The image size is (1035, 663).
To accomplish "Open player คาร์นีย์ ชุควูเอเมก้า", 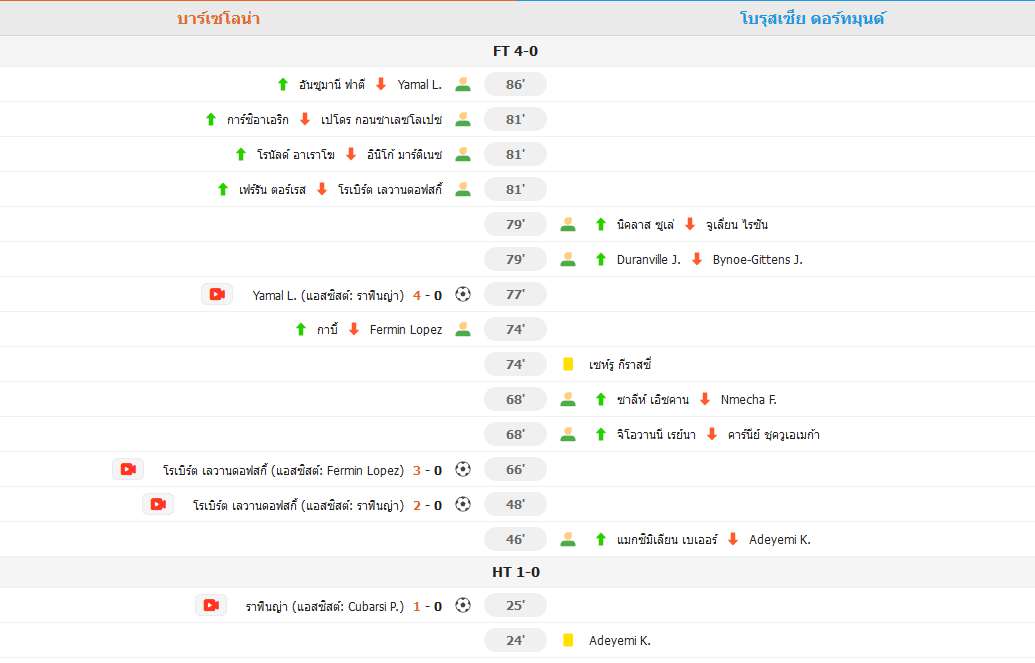I will click(774, 435).
